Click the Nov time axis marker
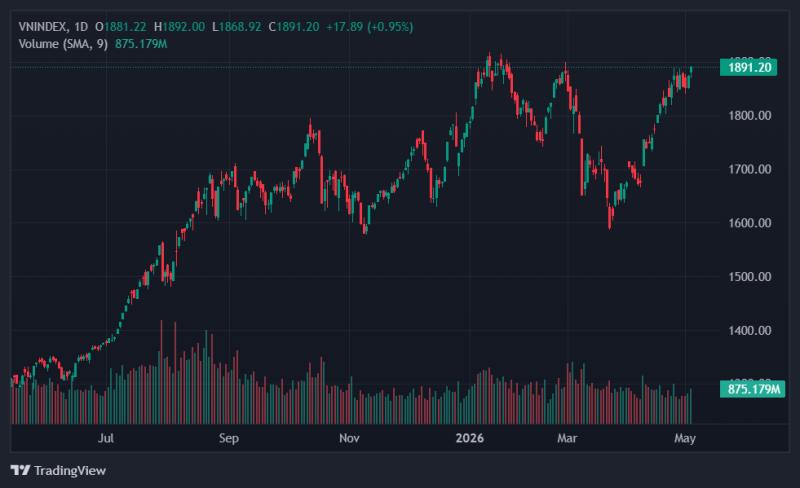Screen dimensions: 800x488 [x=349, y=438]
